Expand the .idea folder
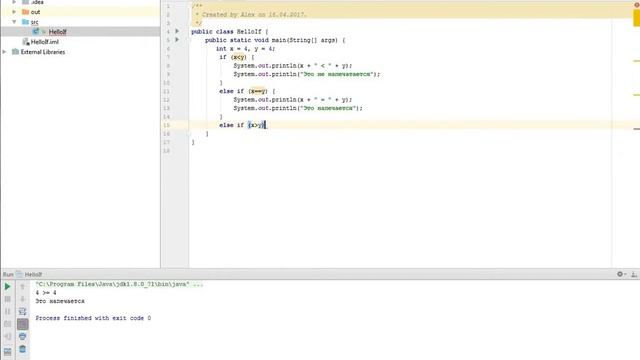Screen dimensions: 640x360 [x=14, y=2]
